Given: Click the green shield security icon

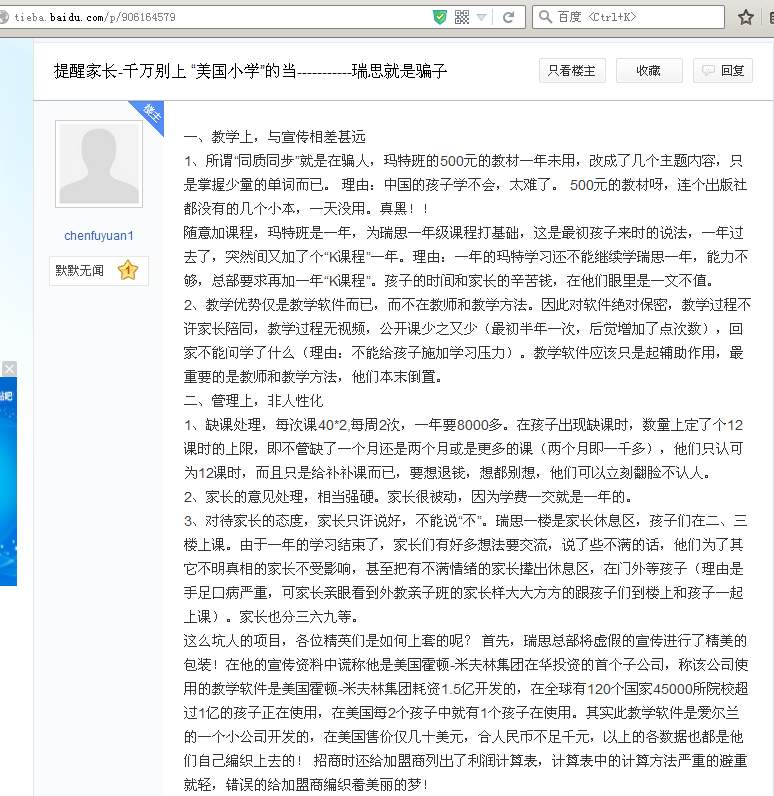Looking at the screenshot, I should click(x=440, y=17).
